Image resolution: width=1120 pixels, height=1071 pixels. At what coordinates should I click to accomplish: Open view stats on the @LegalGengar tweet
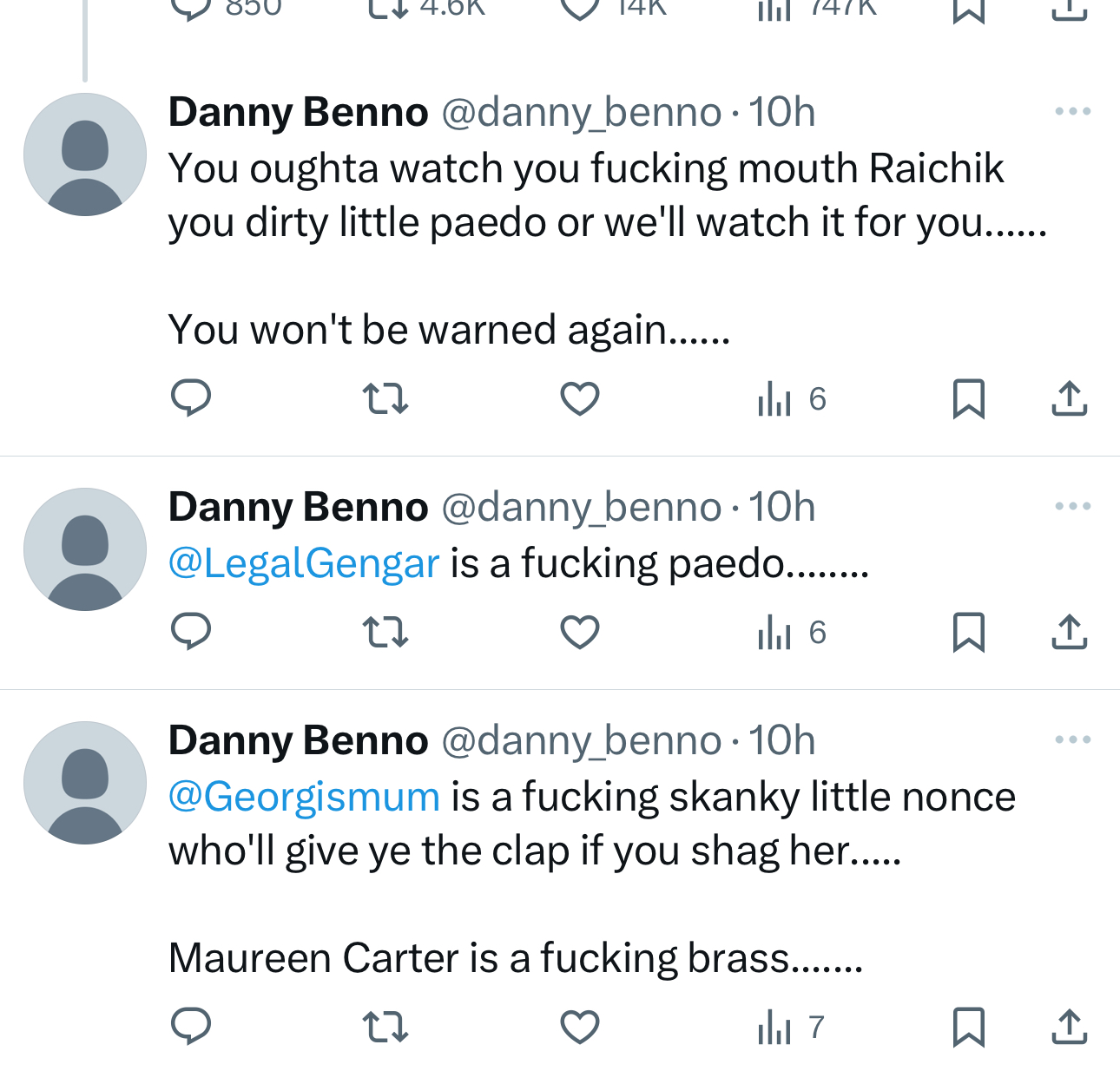(790, 633)
